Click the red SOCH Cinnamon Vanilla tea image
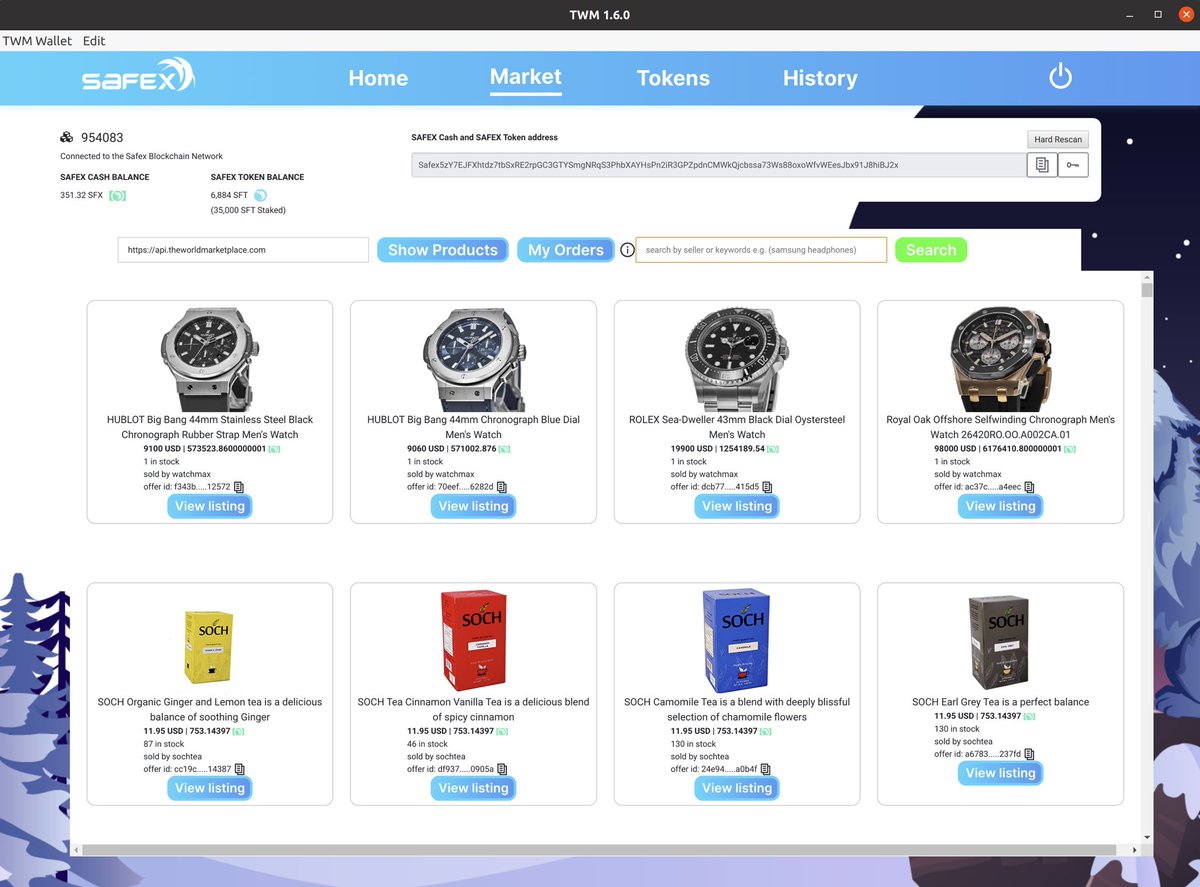This screenshot has width=1200, height=887. tap(473, 640)
